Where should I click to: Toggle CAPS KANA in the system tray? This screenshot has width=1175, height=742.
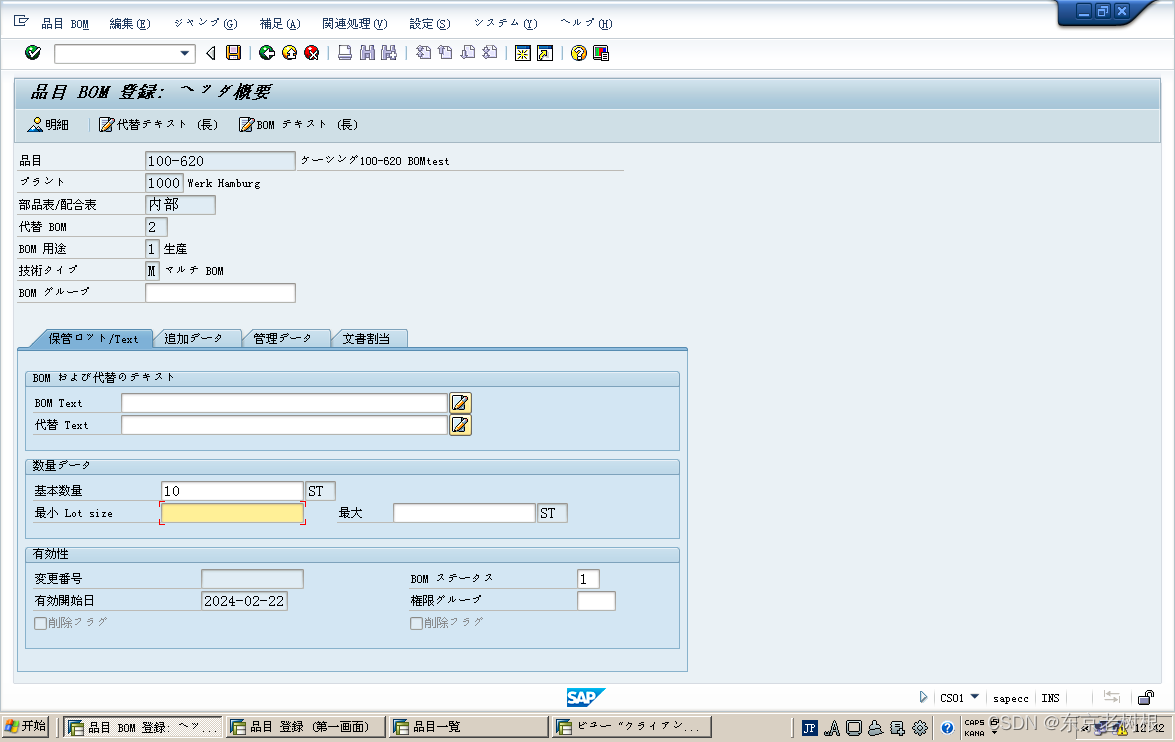pyautogui.click(x=973, y=727)
